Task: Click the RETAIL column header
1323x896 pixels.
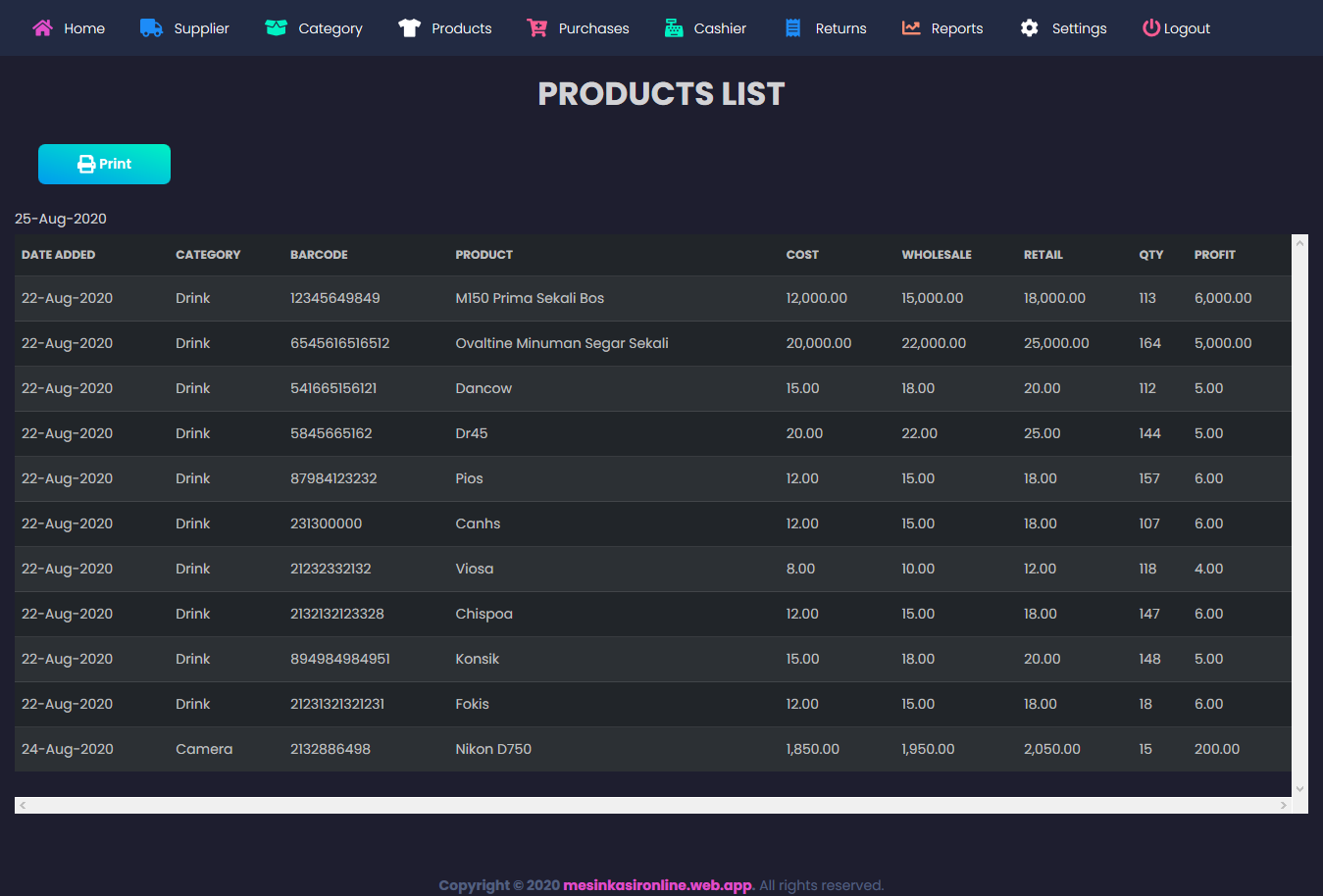Action: (1043, 255)
